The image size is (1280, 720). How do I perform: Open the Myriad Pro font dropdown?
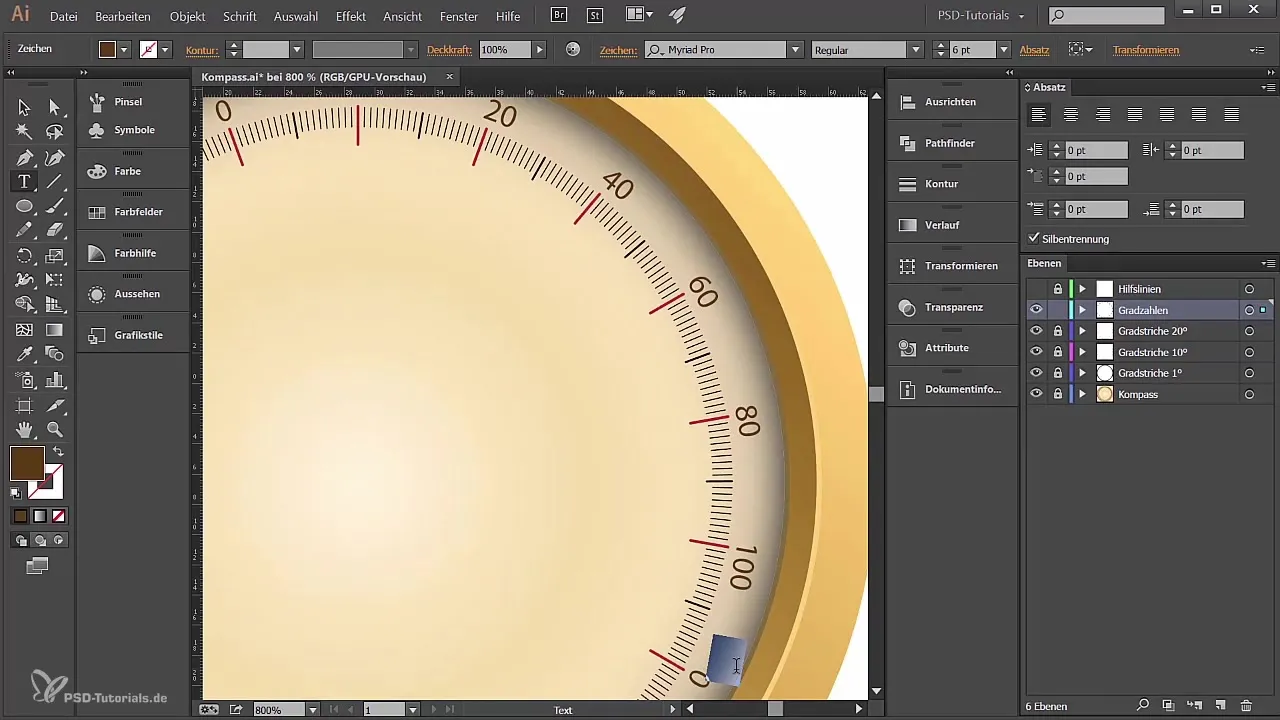coord(796,50)
